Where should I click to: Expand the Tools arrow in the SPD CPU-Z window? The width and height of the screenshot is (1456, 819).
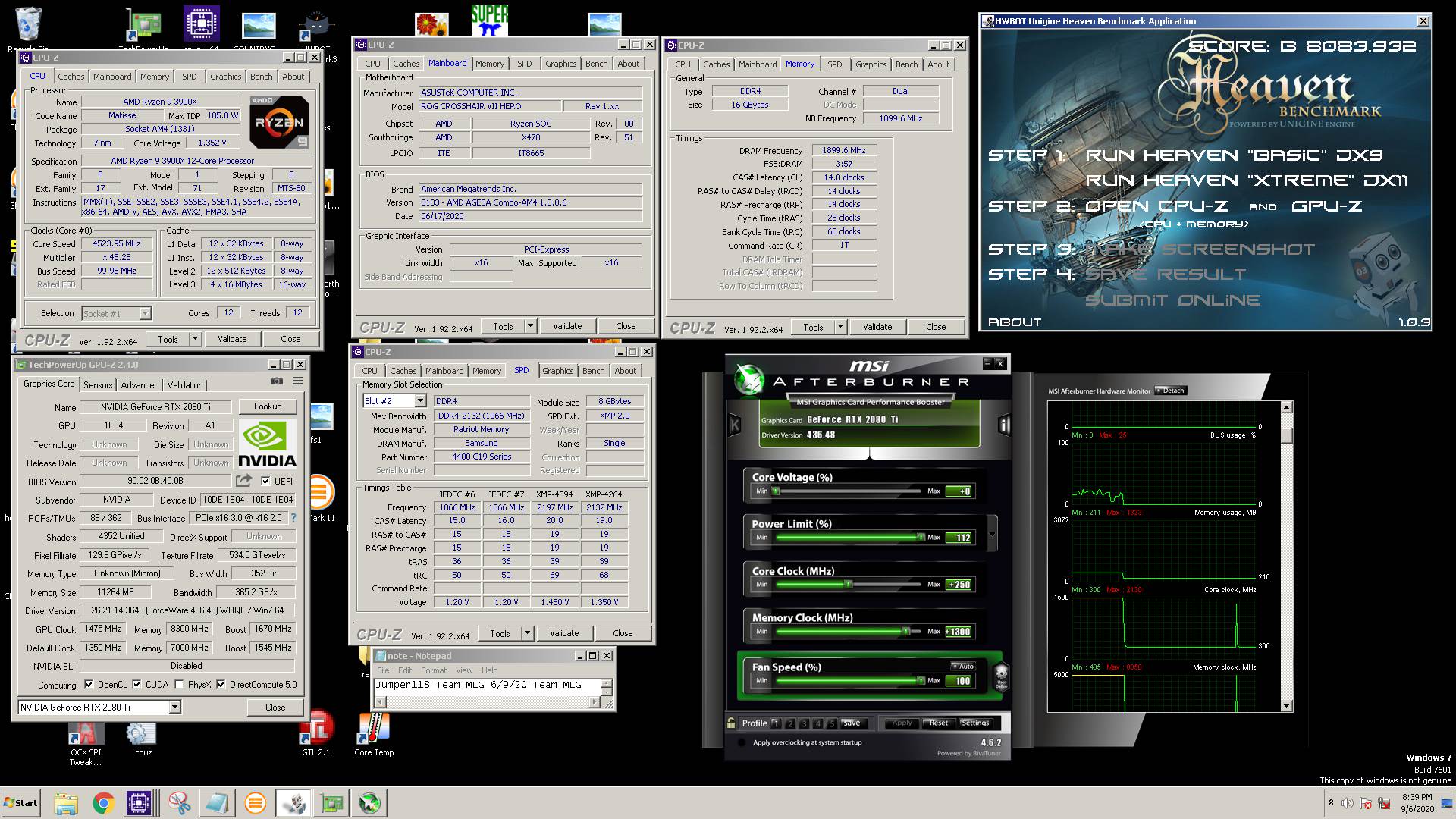527,633
